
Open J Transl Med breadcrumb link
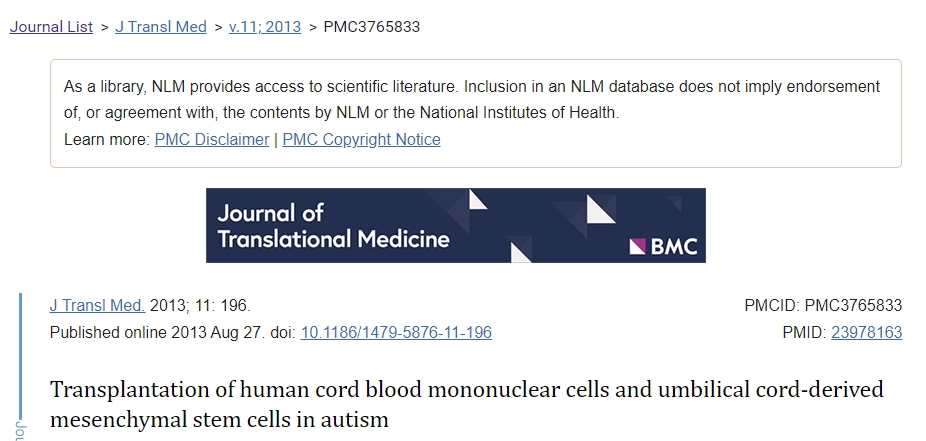(161, 27)
